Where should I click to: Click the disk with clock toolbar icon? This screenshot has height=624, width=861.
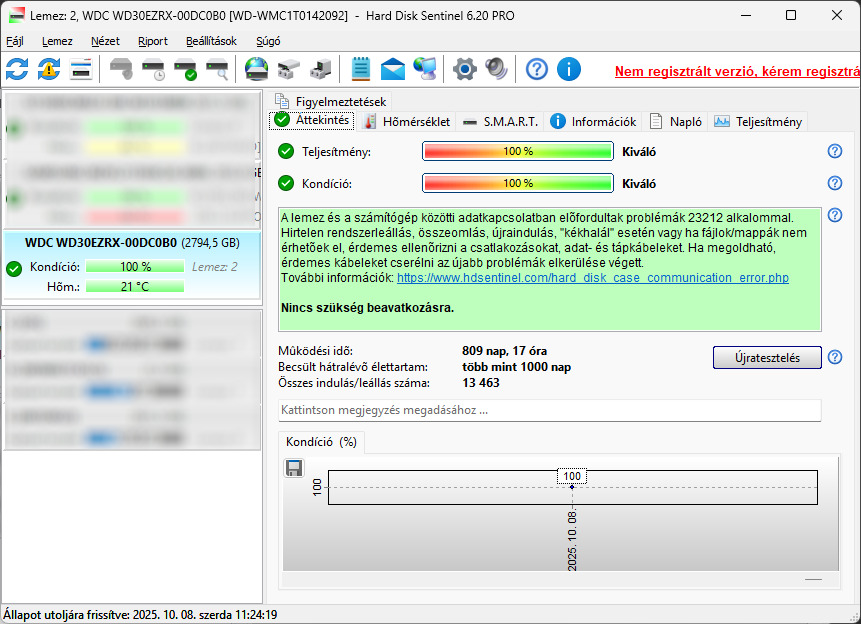pos(154,70)
